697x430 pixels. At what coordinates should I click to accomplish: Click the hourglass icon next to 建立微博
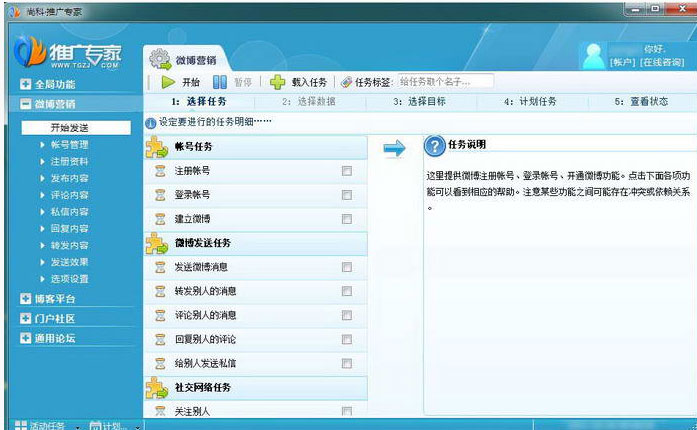[x=160, y=219]
